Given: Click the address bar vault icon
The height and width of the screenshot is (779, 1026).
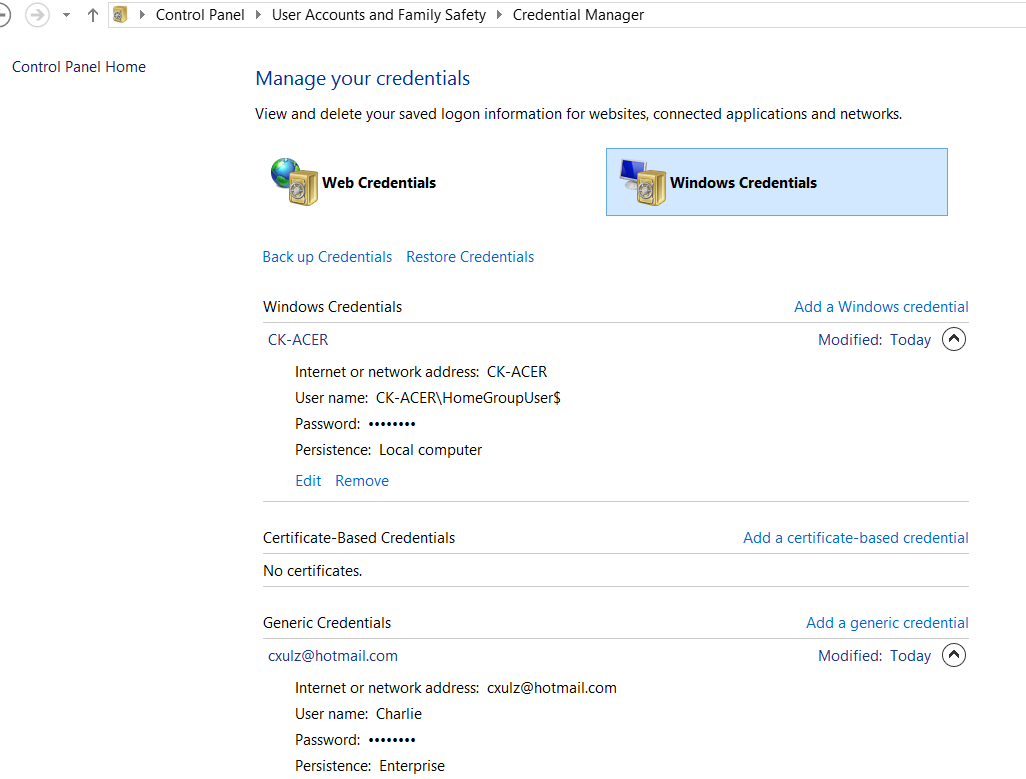Looking at the screenshot, I should [120, 15].
